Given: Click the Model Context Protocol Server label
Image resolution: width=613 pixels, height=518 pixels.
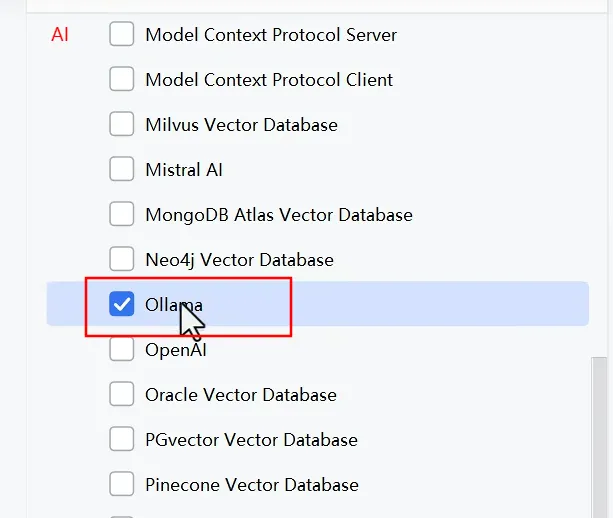Looking at the screenshot, I should click(x=271, y=35).
